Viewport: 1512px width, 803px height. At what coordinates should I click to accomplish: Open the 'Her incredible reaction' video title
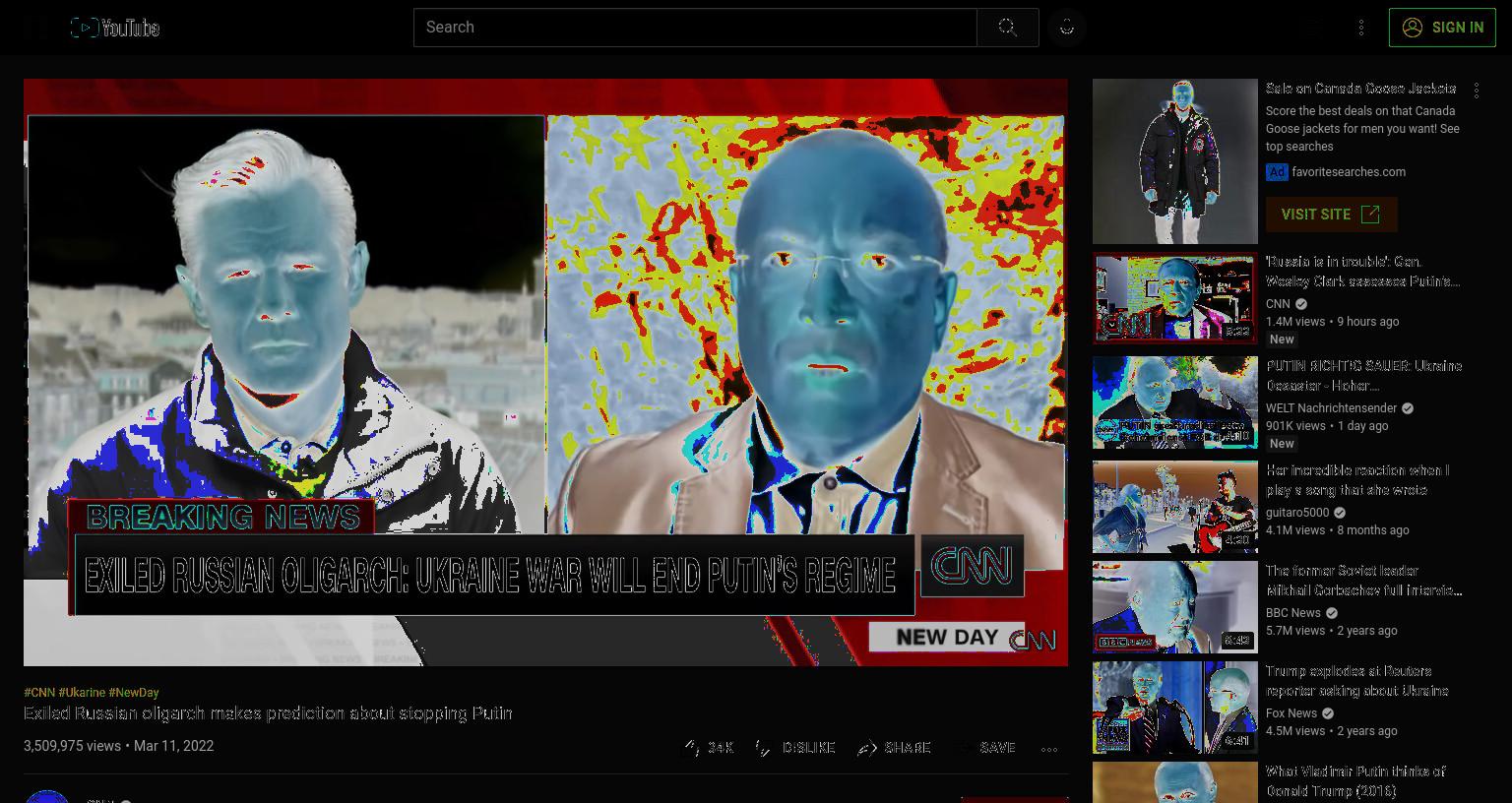(x=1357, y=480)
